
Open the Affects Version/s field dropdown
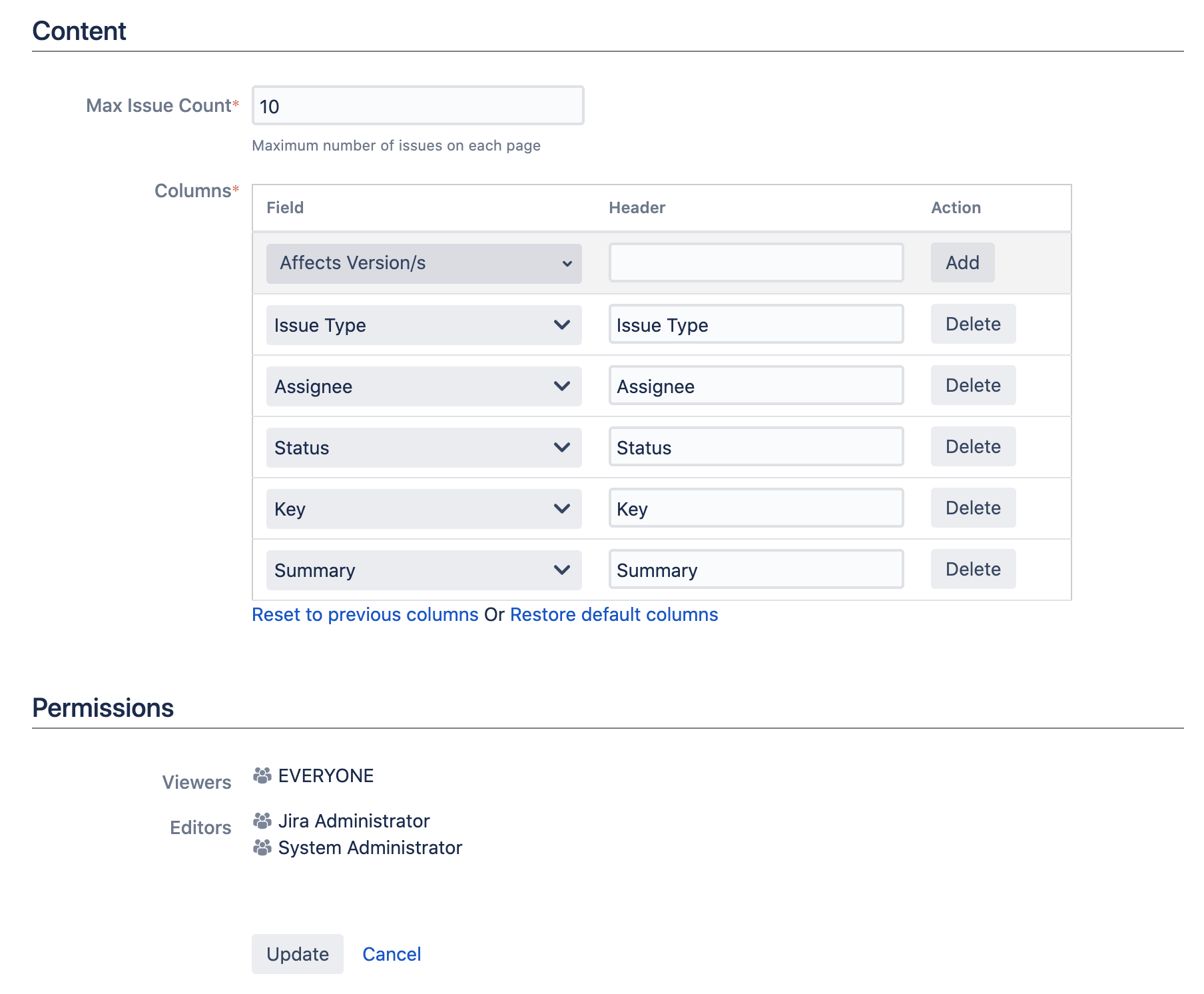(424, 263)
